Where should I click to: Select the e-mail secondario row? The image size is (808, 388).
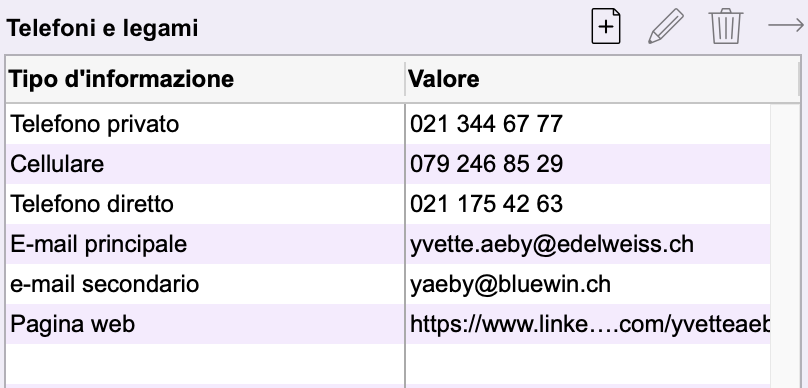(388, 284)
